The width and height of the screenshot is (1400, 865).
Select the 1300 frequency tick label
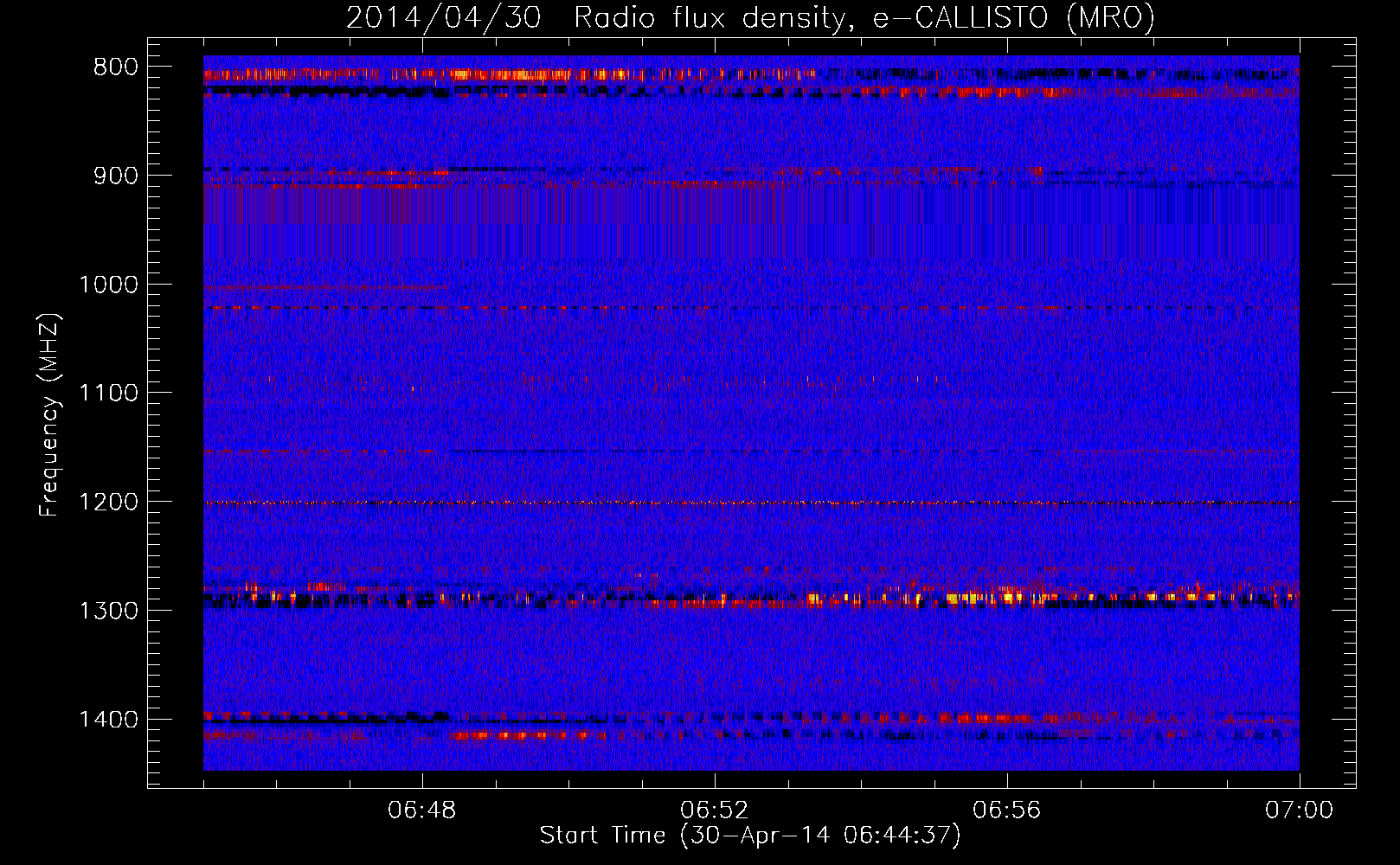[108, 611]
